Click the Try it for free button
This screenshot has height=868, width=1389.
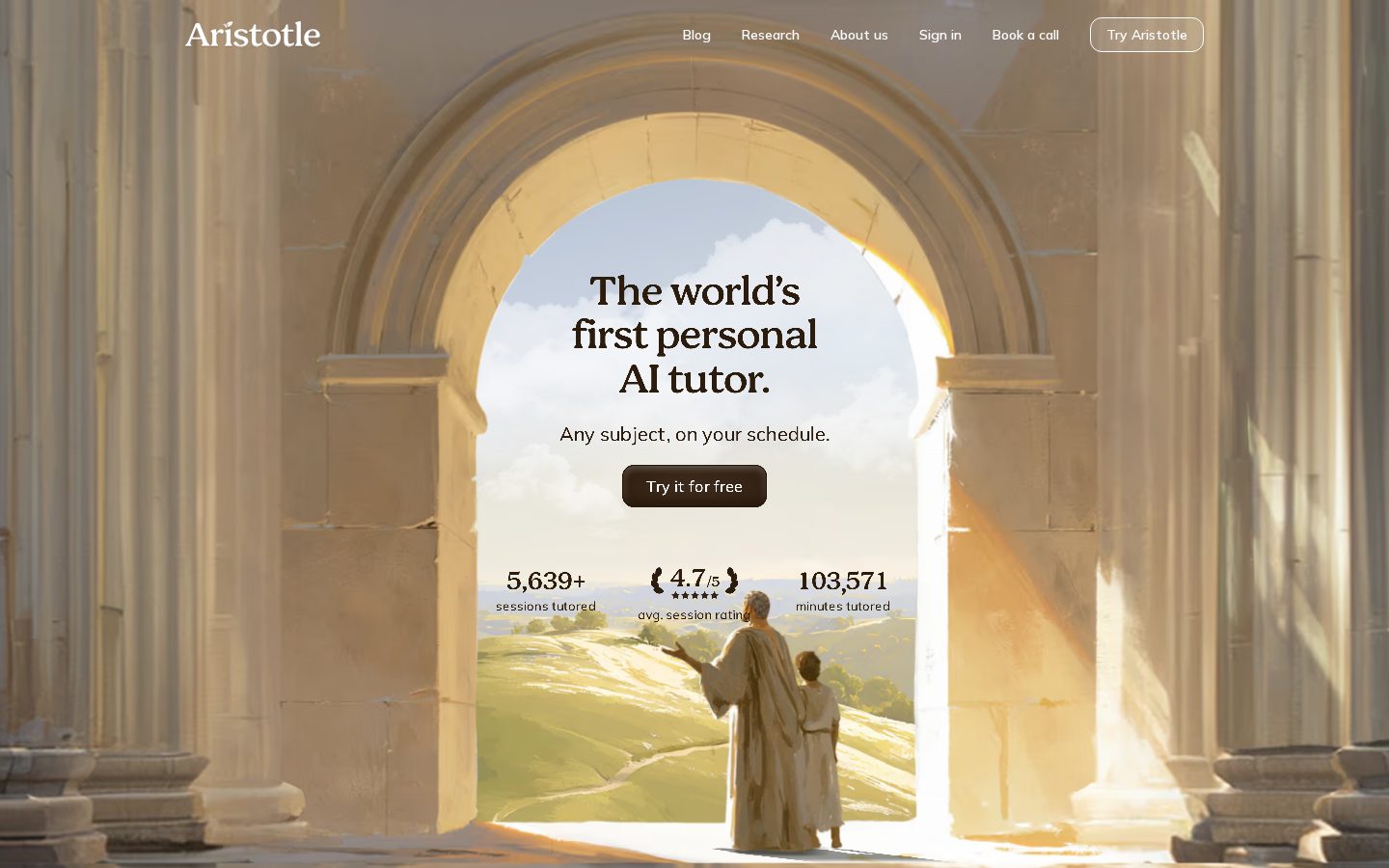tap(694, 486)
